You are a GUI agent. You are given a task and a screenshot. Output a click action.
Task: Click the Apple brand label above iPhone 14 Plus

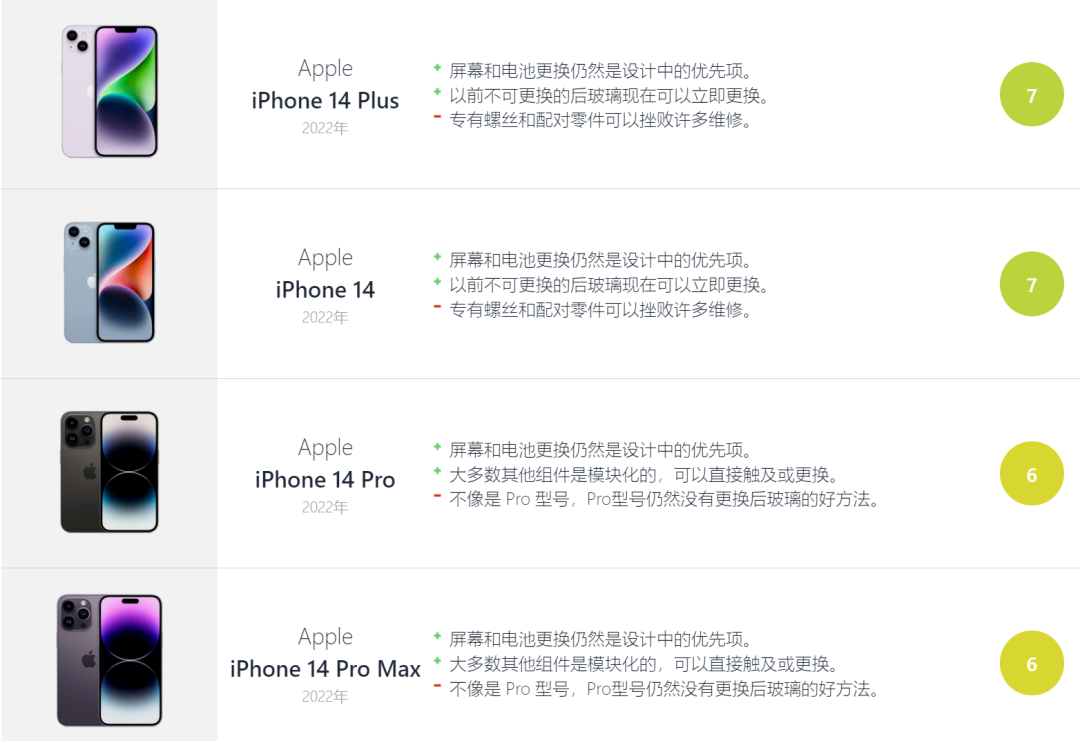(325, 69)
